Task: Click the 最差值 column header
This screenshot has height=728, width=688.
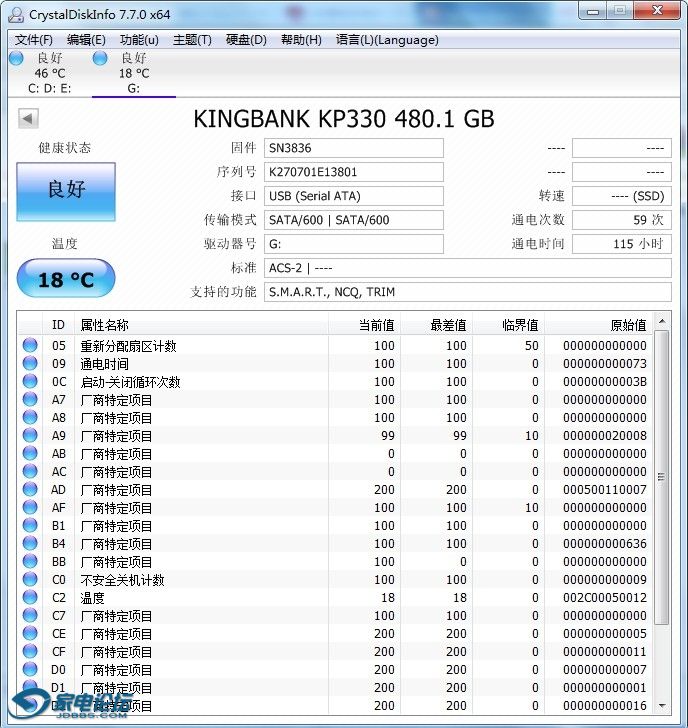Action: 436,325
